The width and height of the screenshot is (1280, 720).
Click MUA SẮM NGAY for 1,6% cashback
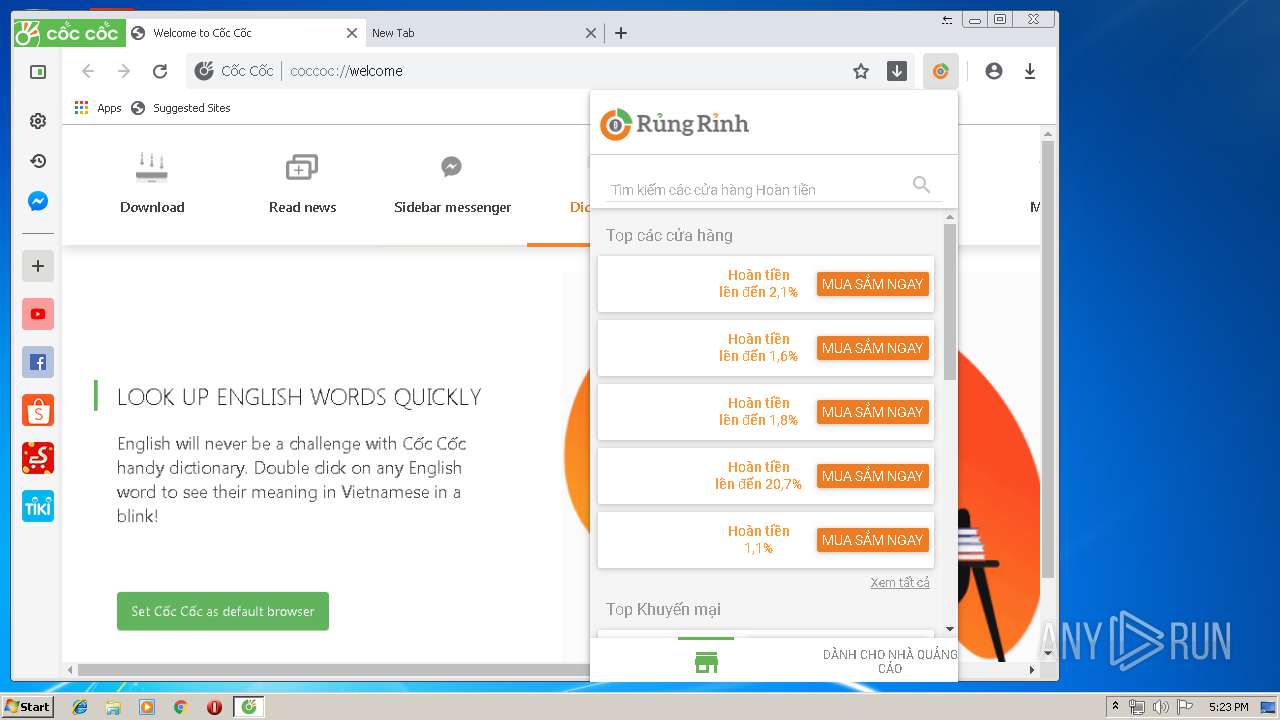pyautogui.click(x=872, y=348)
